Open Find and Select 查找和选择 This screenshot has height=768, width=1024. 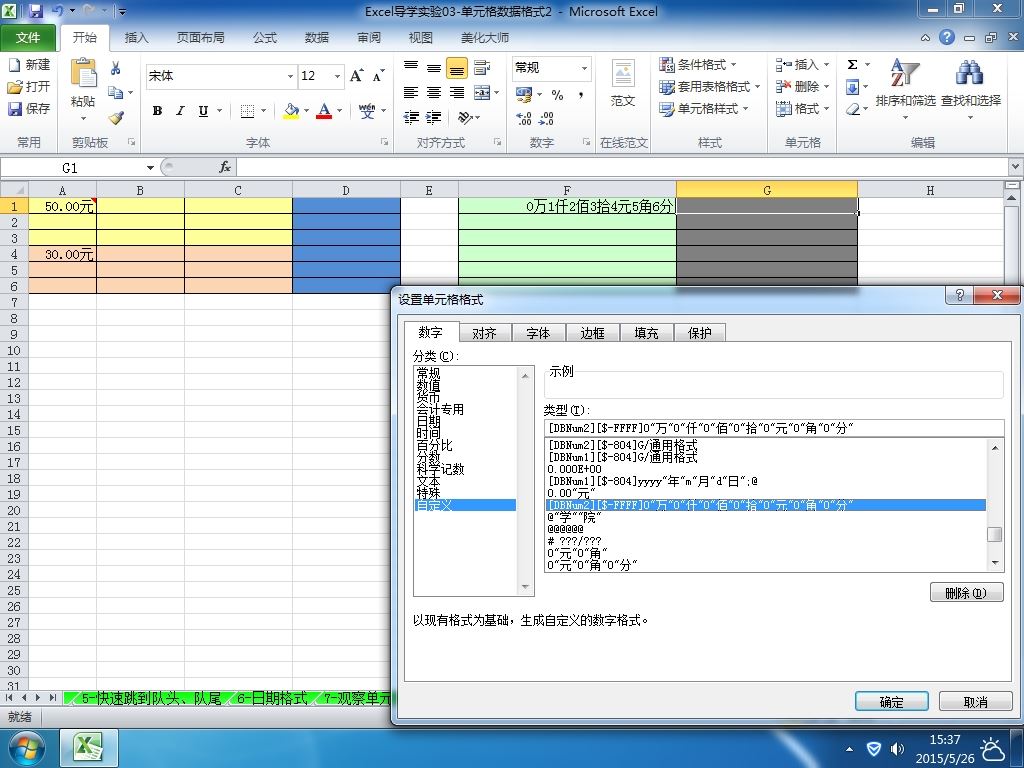[970, 89]
